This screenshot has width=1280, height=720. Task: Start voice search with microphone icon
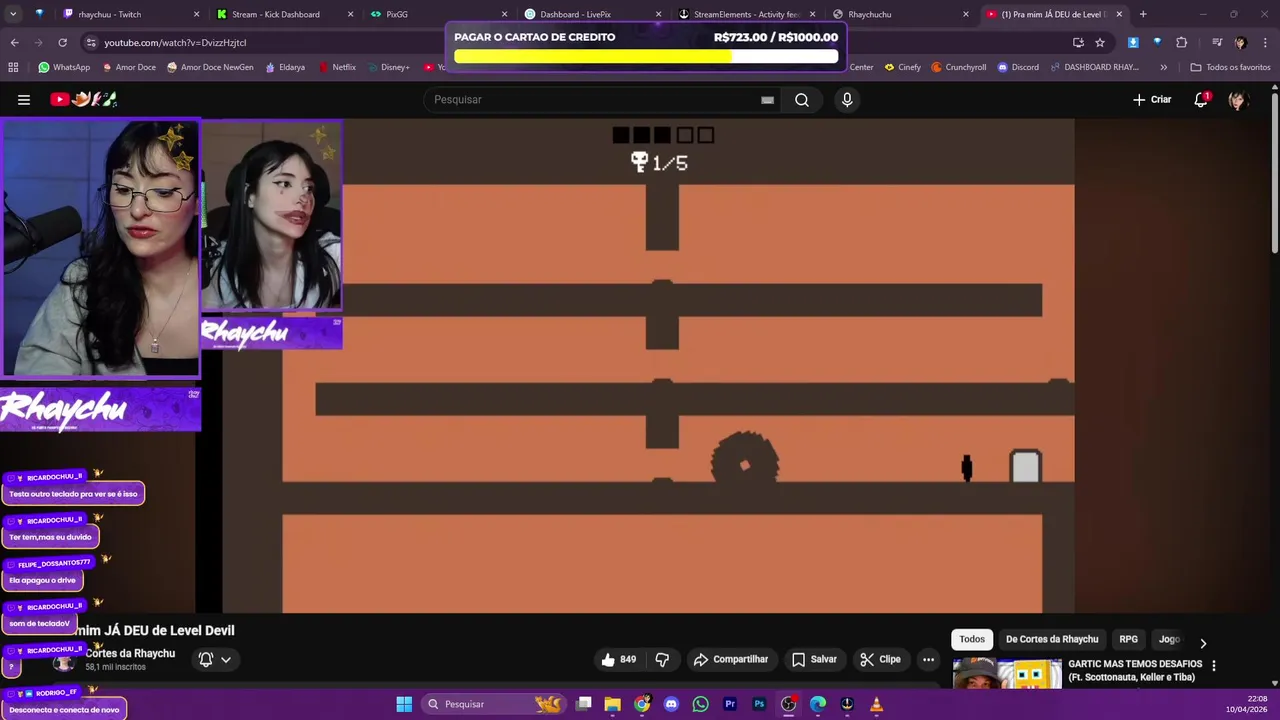click(847, 100)
